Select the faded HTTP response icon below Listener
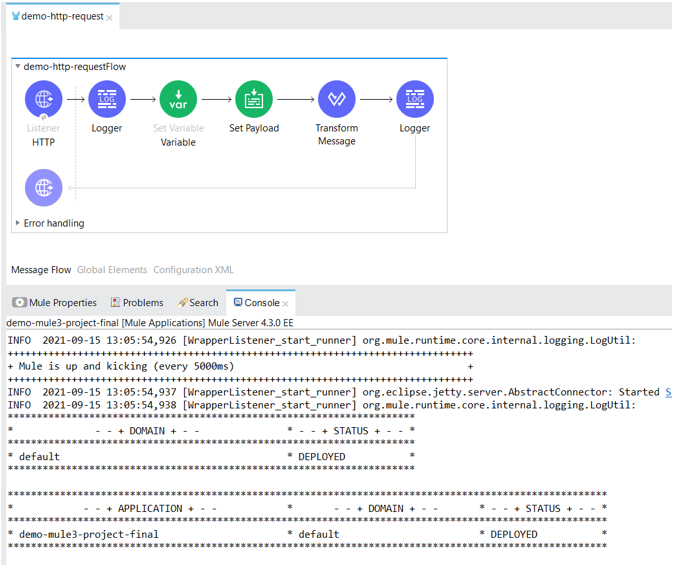The height and width of the screenshot is (568, 690). pyautogui.click(x=44, y=188)
